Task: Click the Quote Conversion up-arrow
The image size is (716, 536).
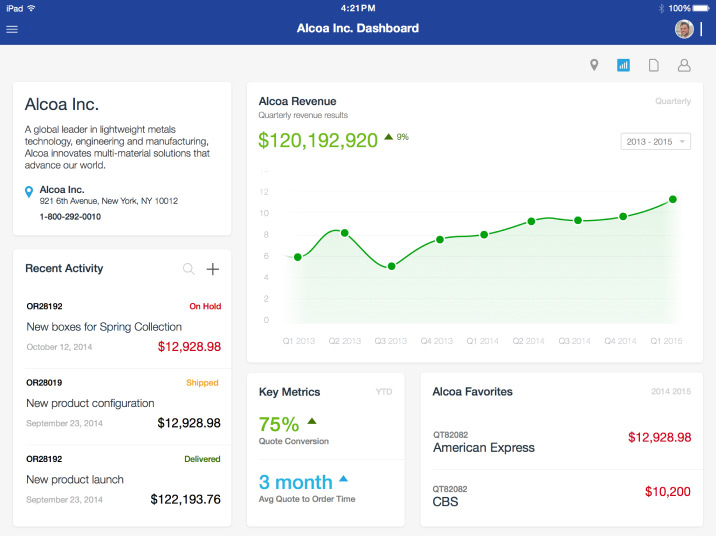Action: click(312, 421)
